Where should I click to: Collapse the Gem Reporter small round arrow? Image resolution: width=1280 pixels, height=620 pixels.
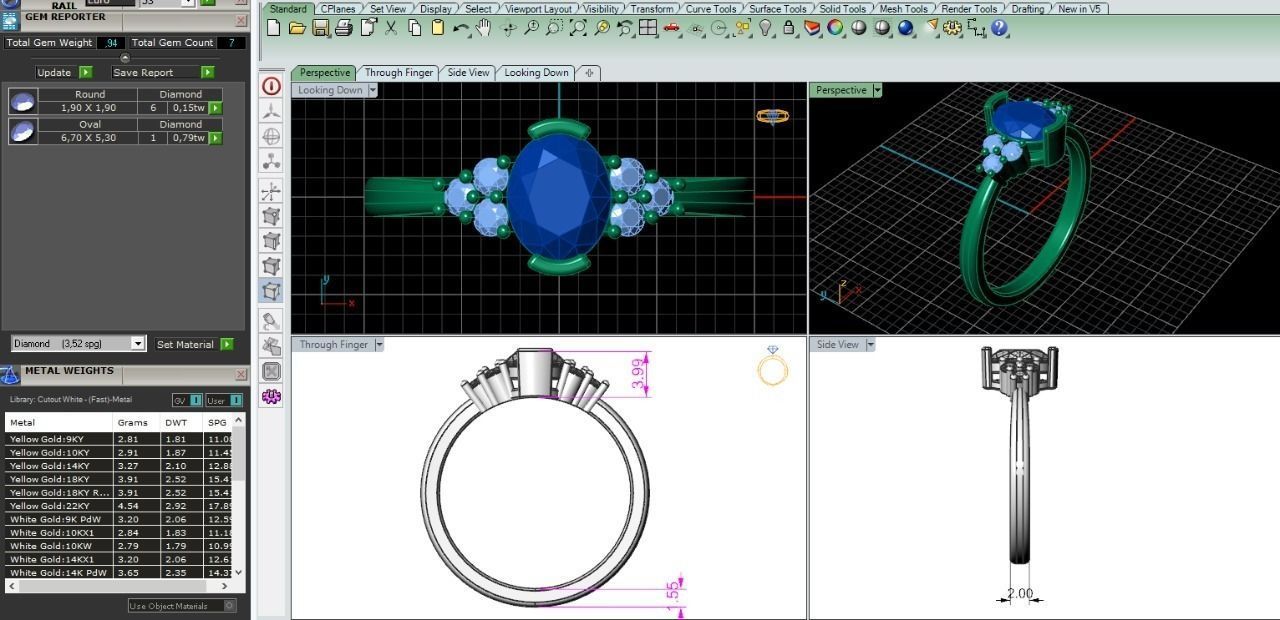[125, 58]
